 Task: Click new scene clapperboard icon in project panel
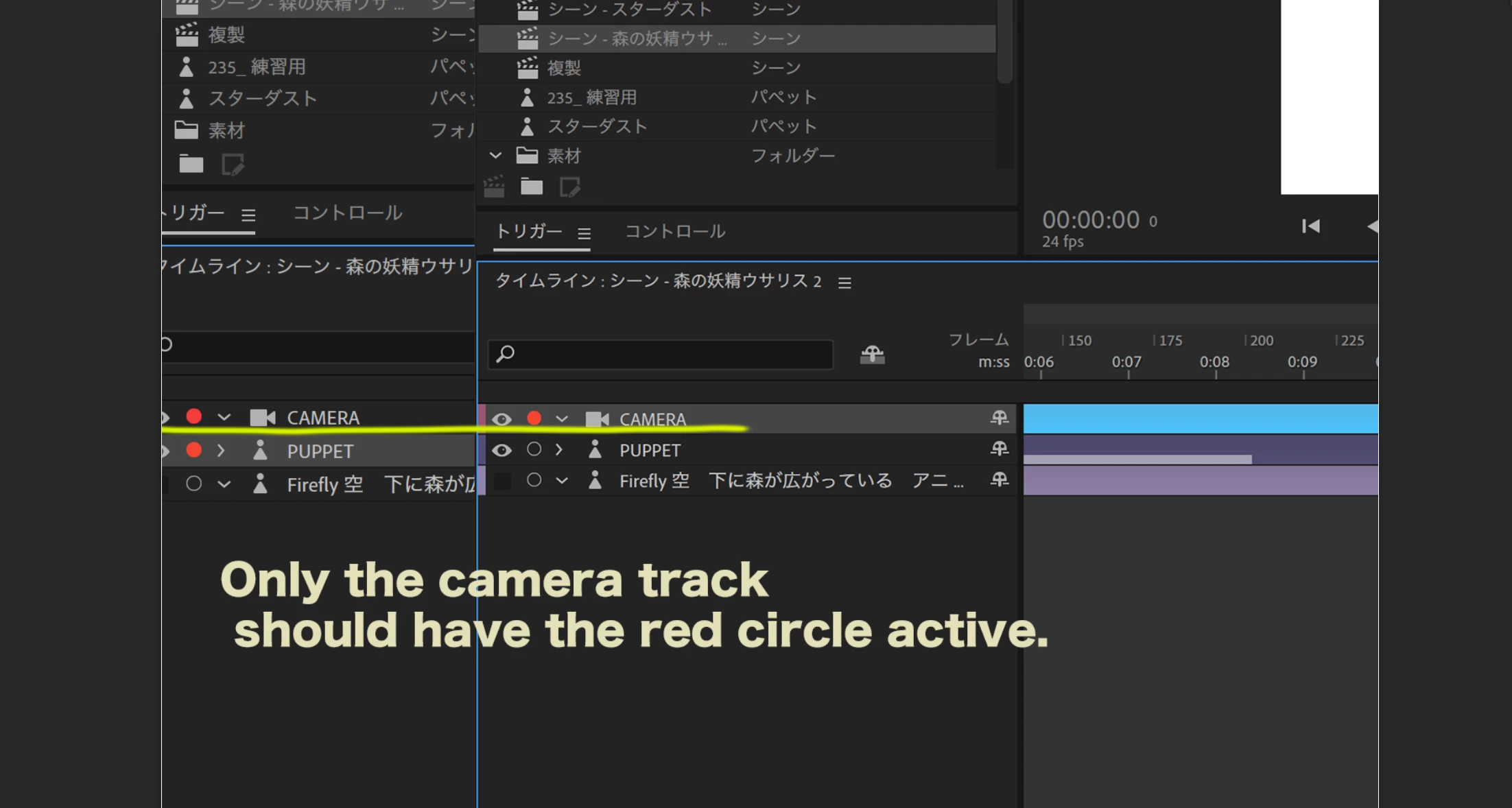[x=494, y=187]
